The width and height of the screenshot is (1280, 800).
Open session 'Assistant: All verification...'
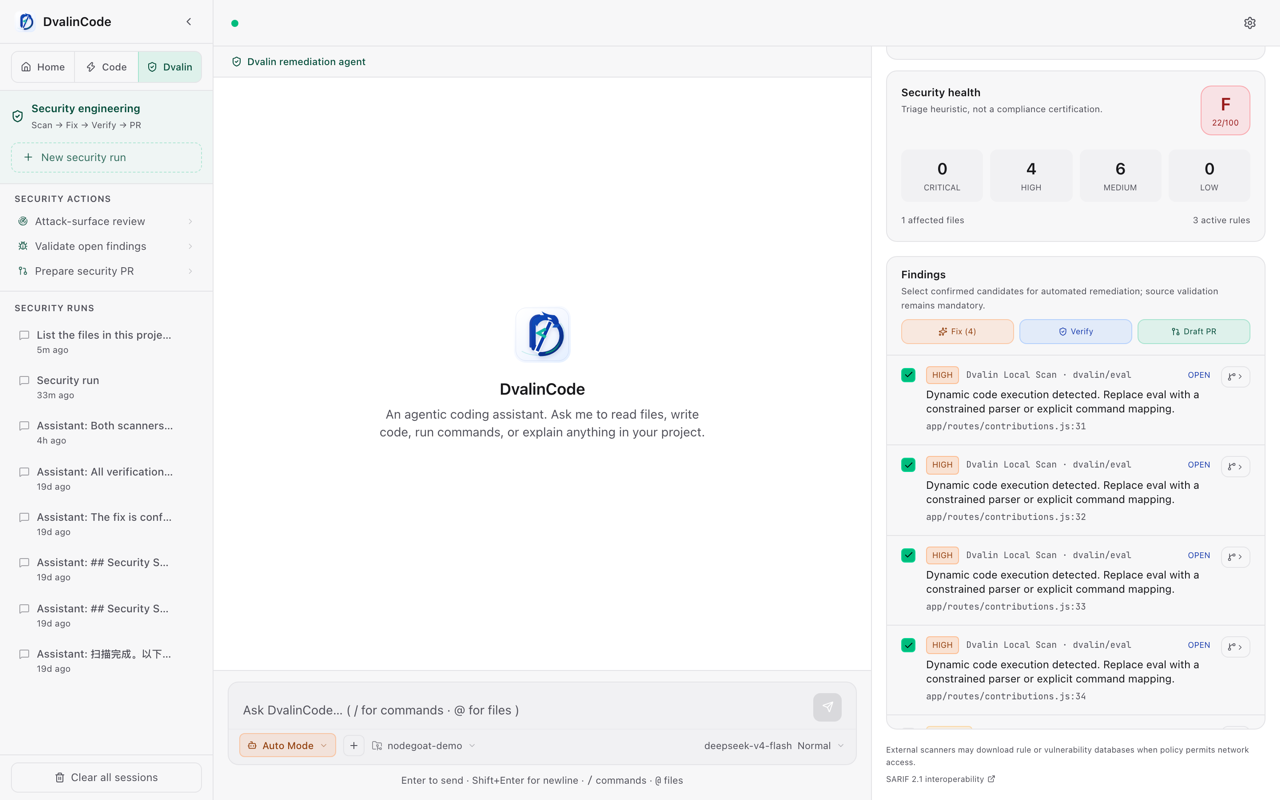pos(106,479)
